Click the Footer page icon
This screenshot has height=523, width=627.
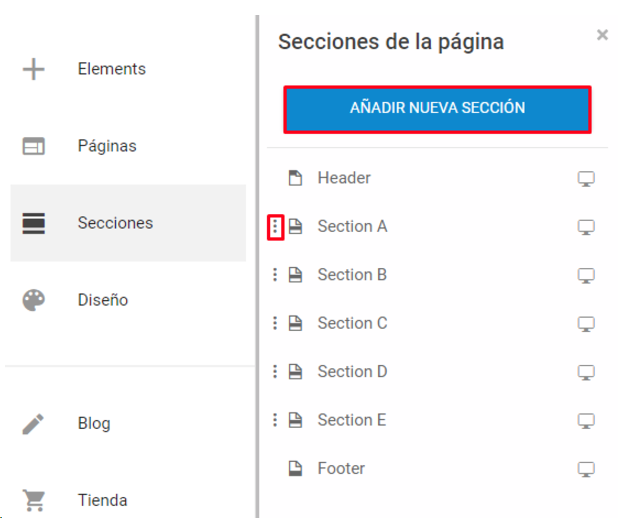click(x=296, y=469)
